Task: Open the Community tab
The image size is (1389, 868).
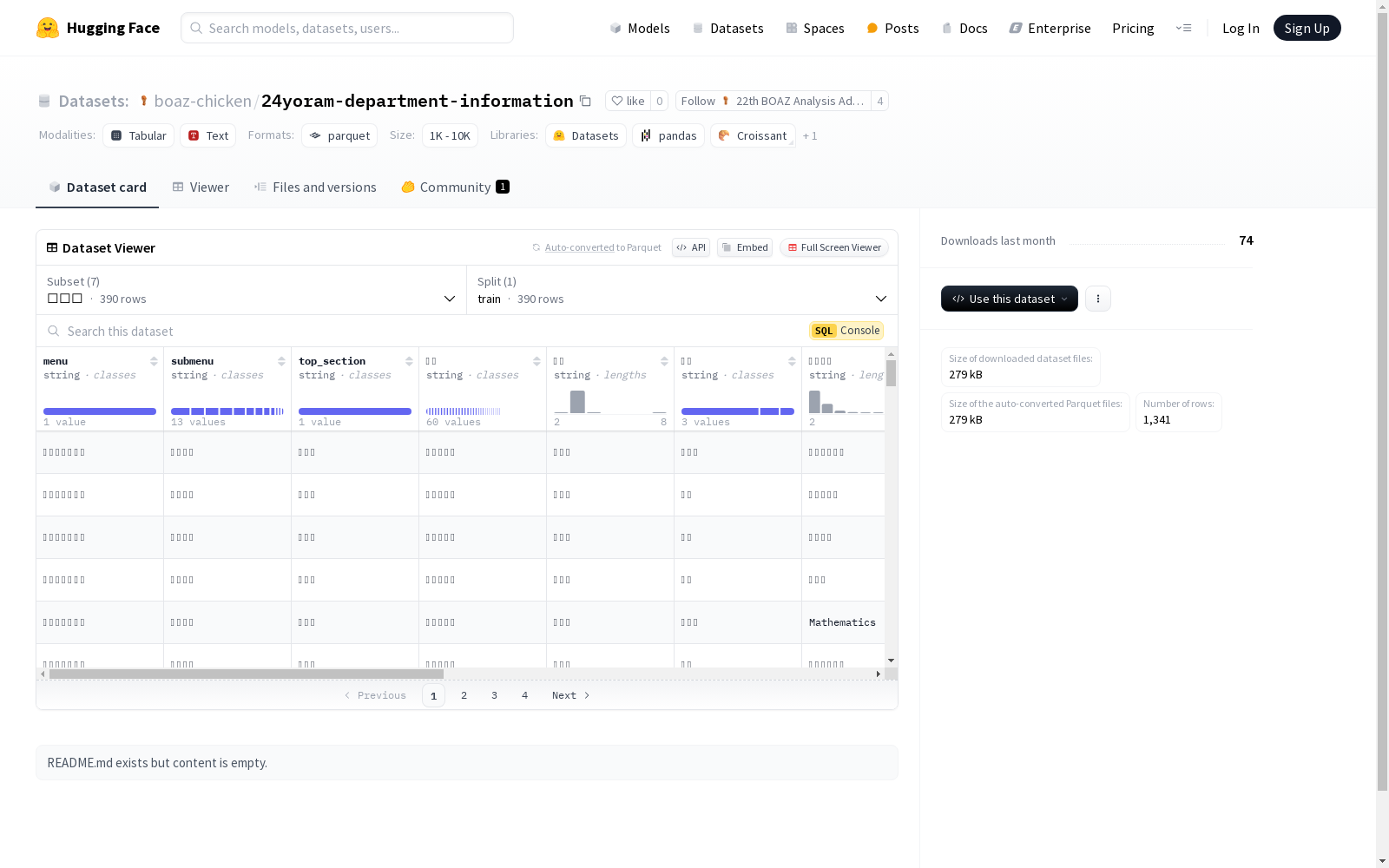Action: pos(455,187)
